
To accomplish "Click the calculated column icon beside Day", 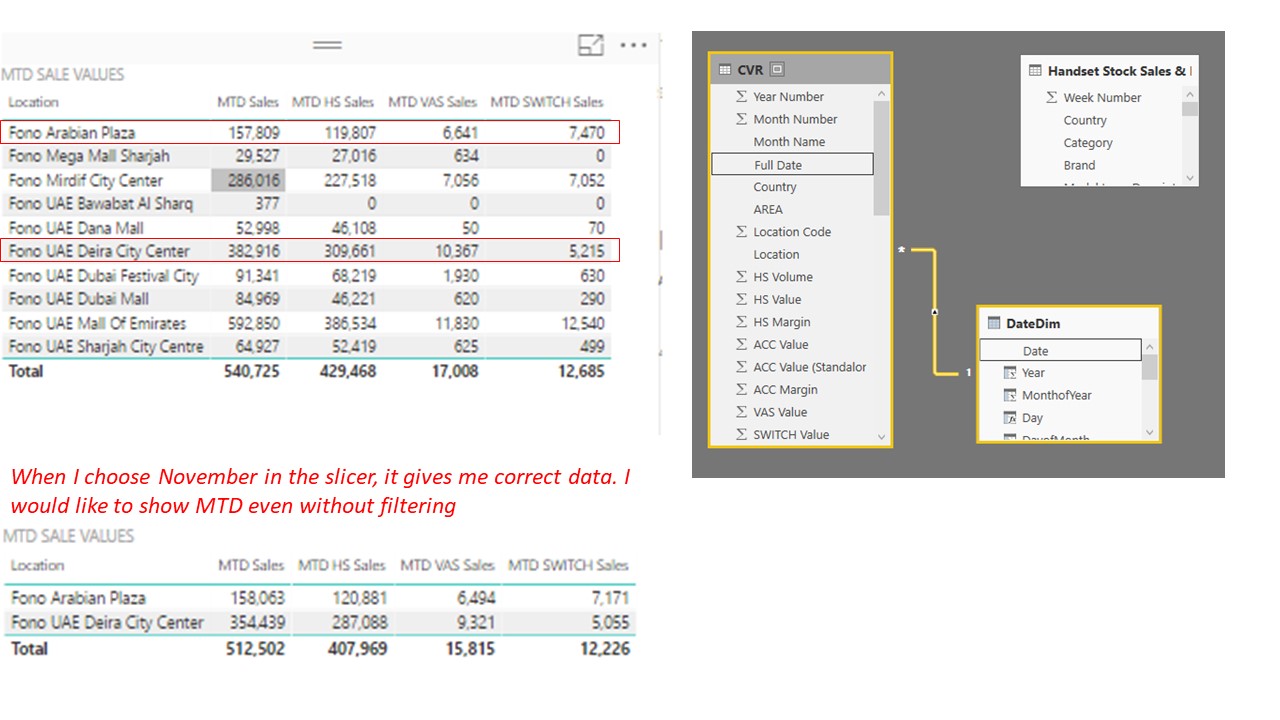I will click(x=1009, y=418).
